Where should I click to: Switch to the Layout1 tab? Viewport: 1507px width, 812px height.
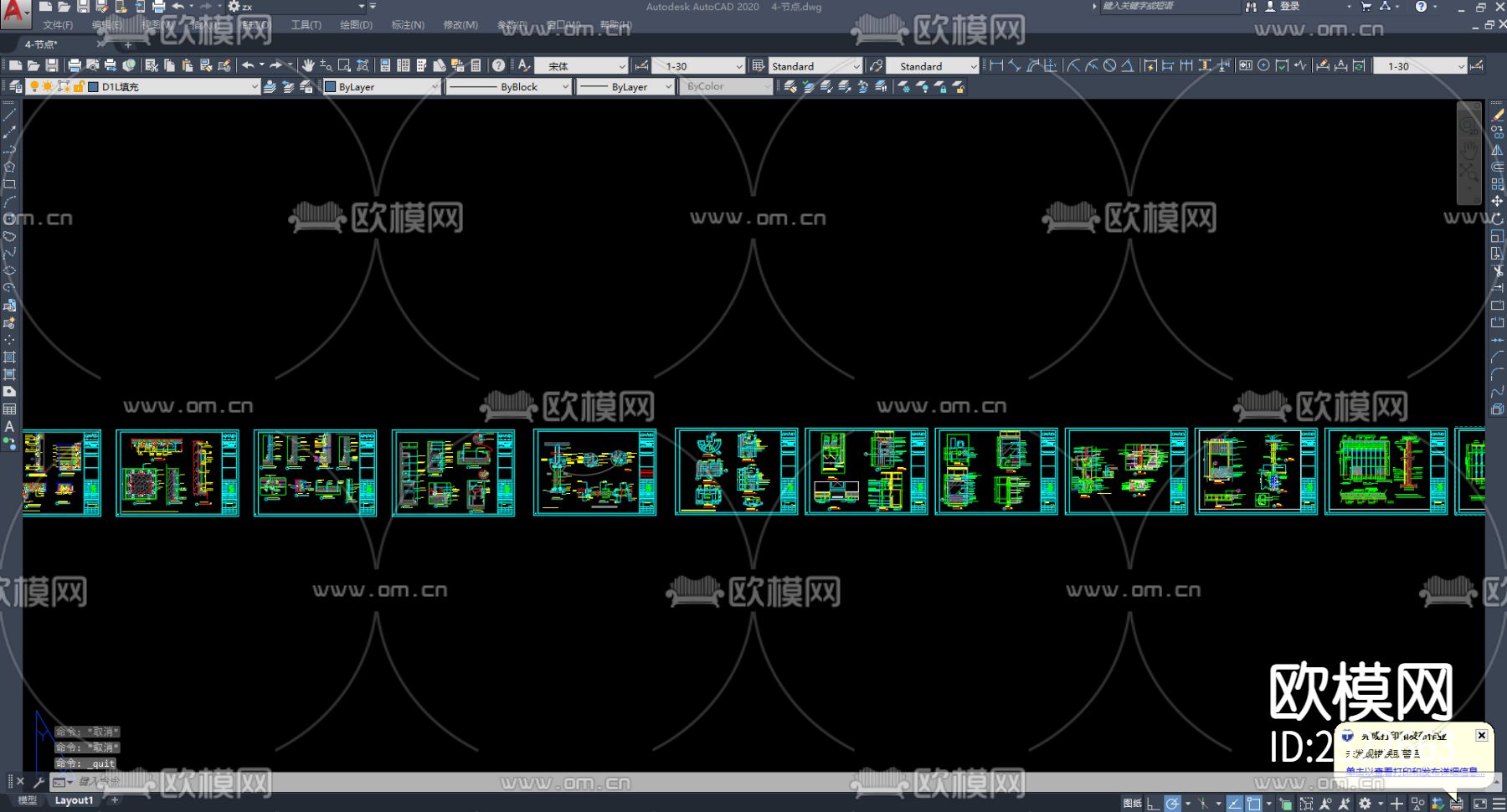pos(75,800)
